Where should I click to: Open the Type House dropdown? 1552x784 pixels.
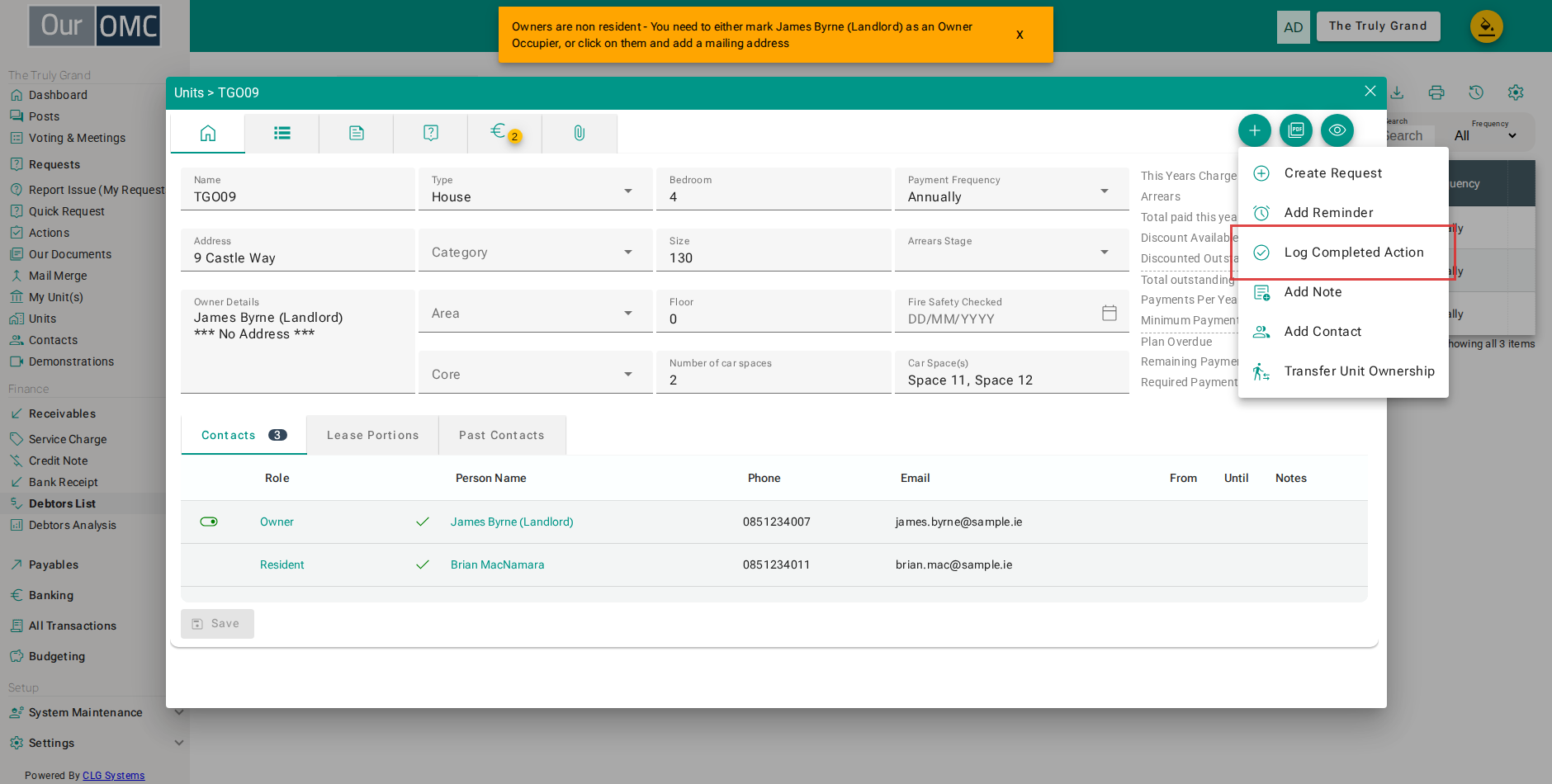point(536,189)
